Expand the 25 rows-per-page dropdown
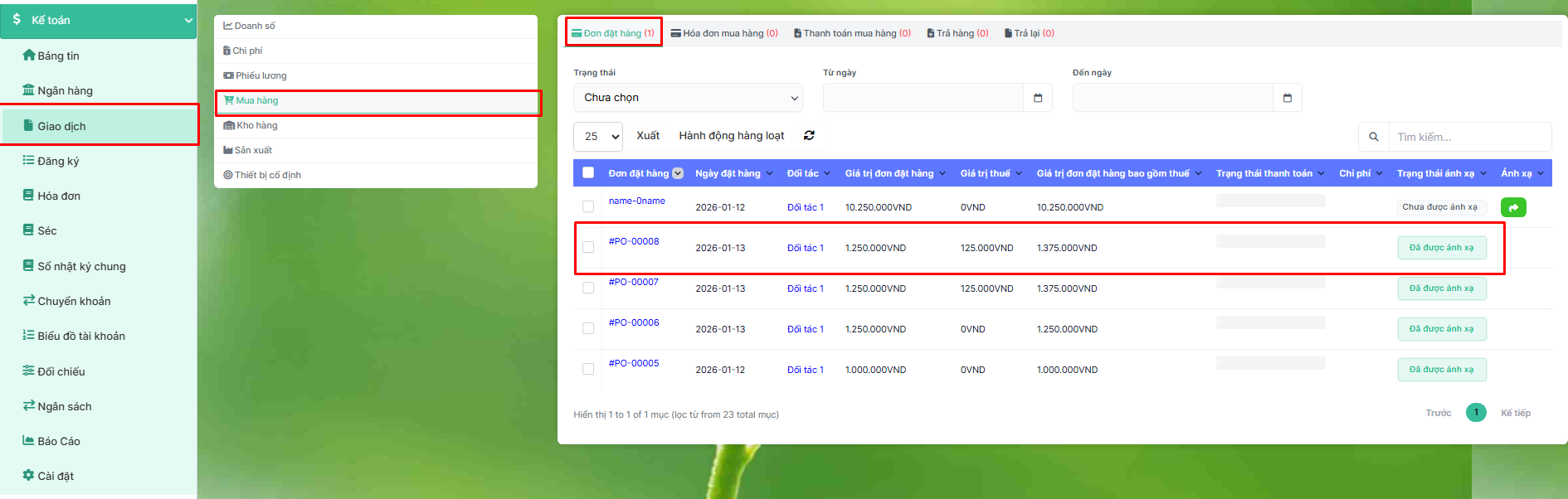 tap(598, 137)
